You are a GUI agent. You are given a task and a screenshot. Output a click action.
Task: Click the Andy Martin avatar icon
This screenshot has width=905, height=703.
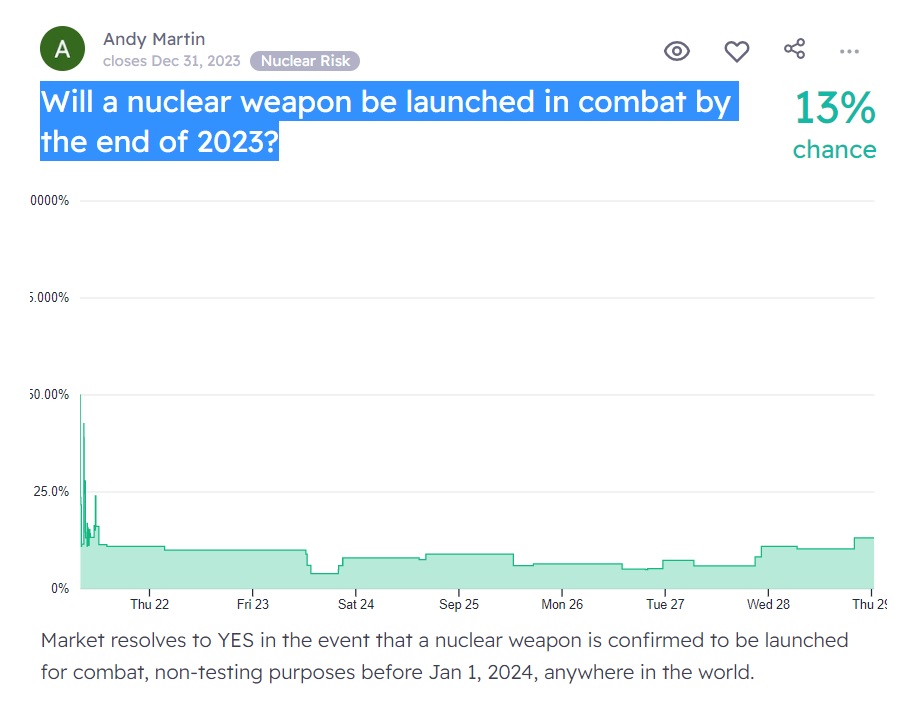click(62, 49)
